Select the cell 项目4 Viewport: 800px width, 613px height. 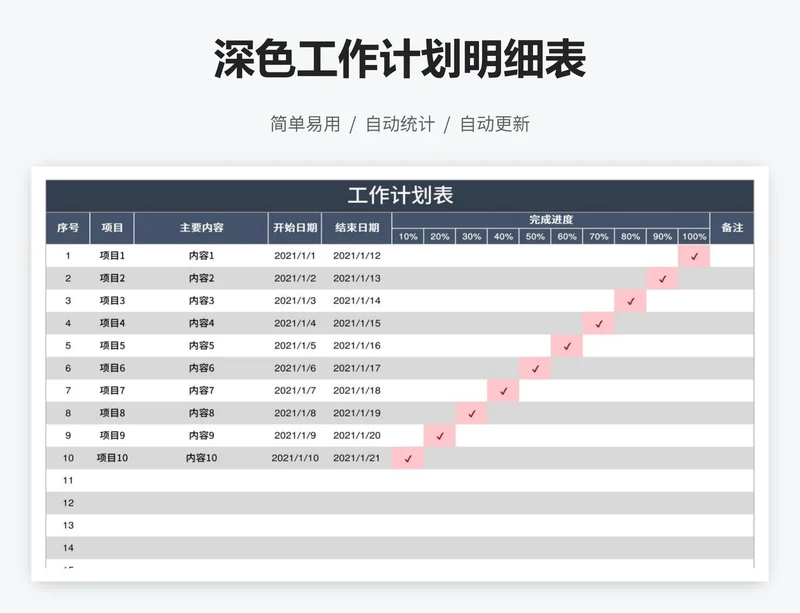(112, 323)
